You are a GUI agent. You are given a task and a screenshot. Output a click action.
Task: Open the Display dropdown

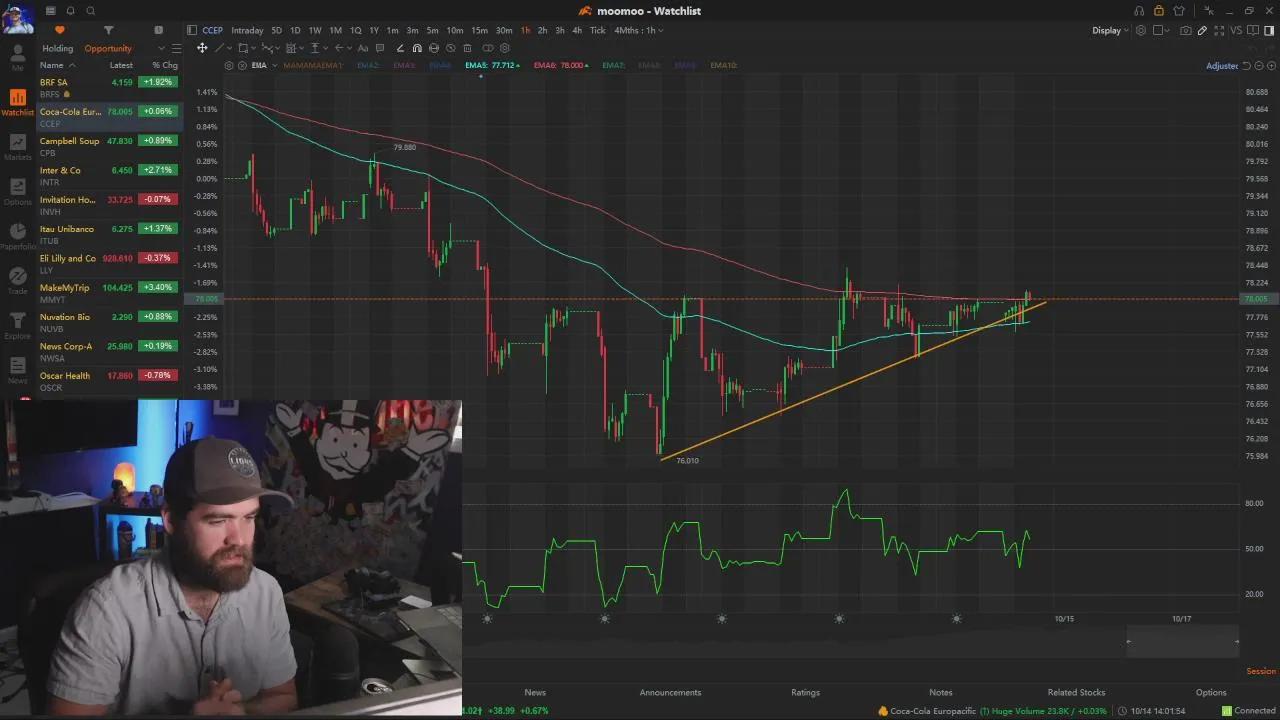point(1110,30)
